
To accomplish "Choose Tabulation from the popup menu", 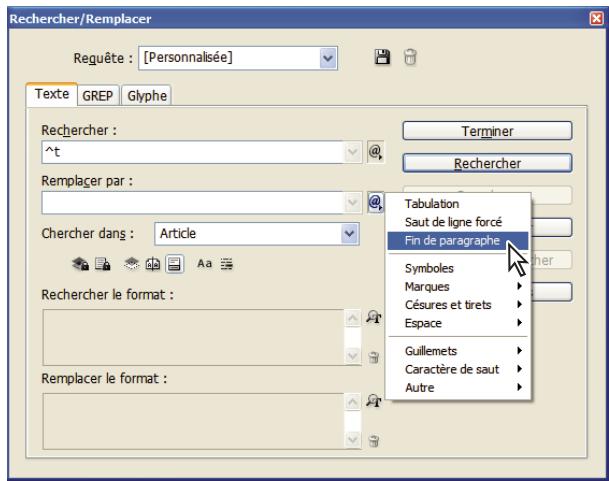I will click(x=458, y=204).
